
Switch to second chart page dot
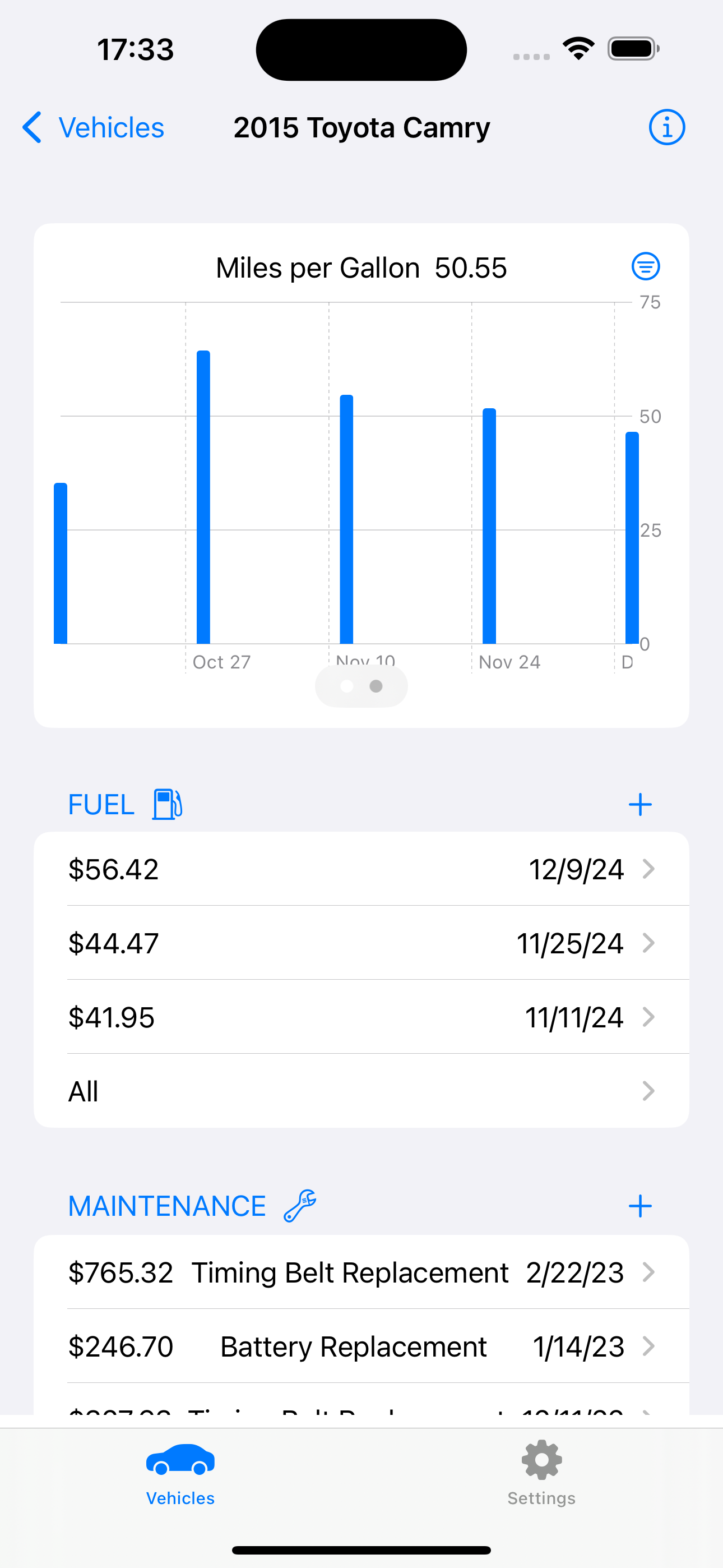(376, 686)
